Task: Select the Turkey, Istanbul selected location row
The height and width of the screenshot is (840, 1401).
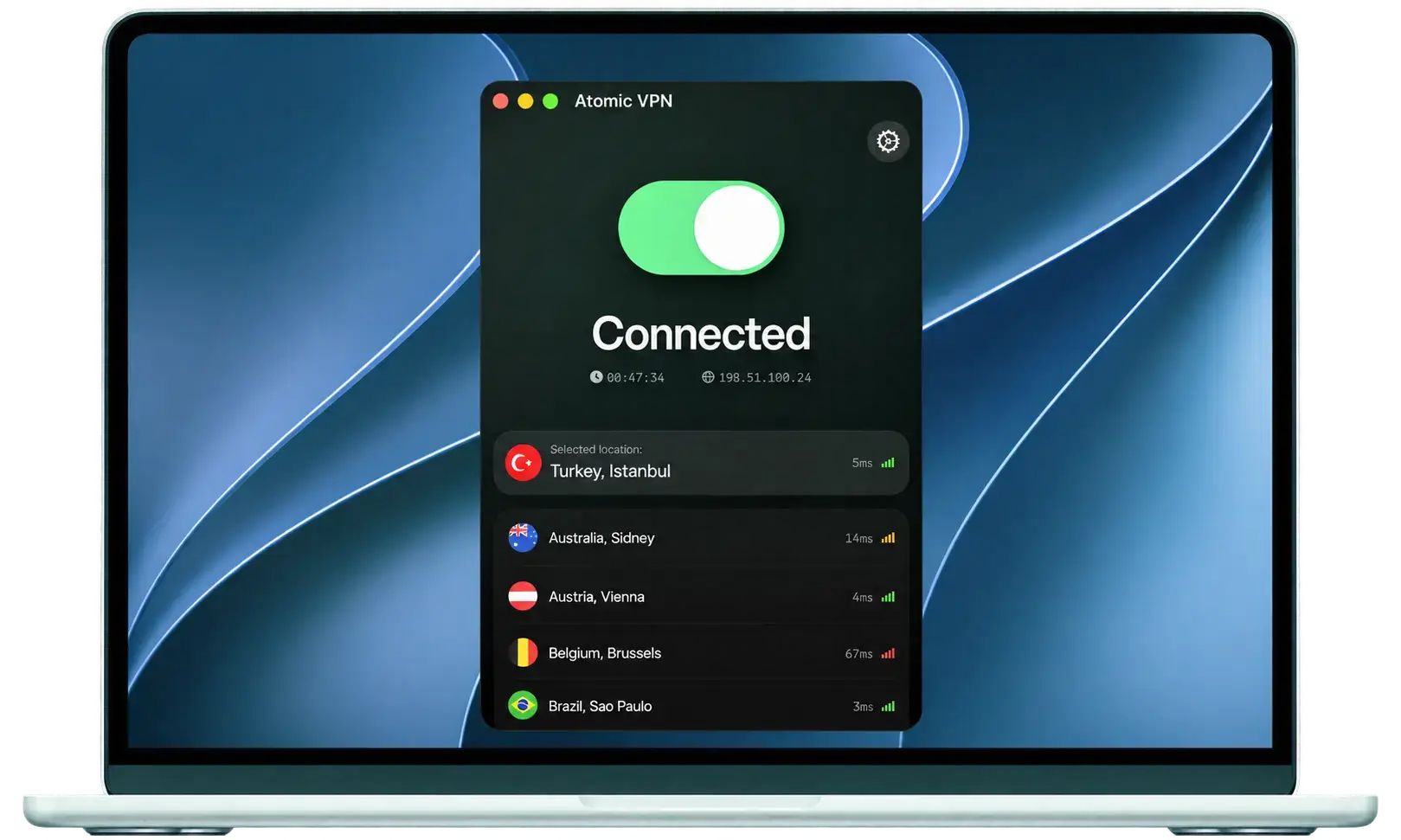Action: 701,463
